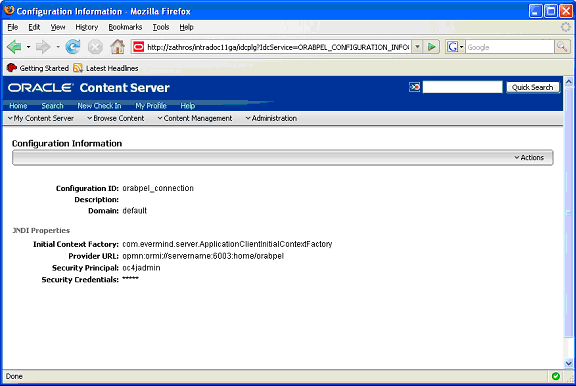The height and width of the screenshot is (386, 576).
Task: Click the orabpel_connection configuration ID value
Action: point(158,188)
